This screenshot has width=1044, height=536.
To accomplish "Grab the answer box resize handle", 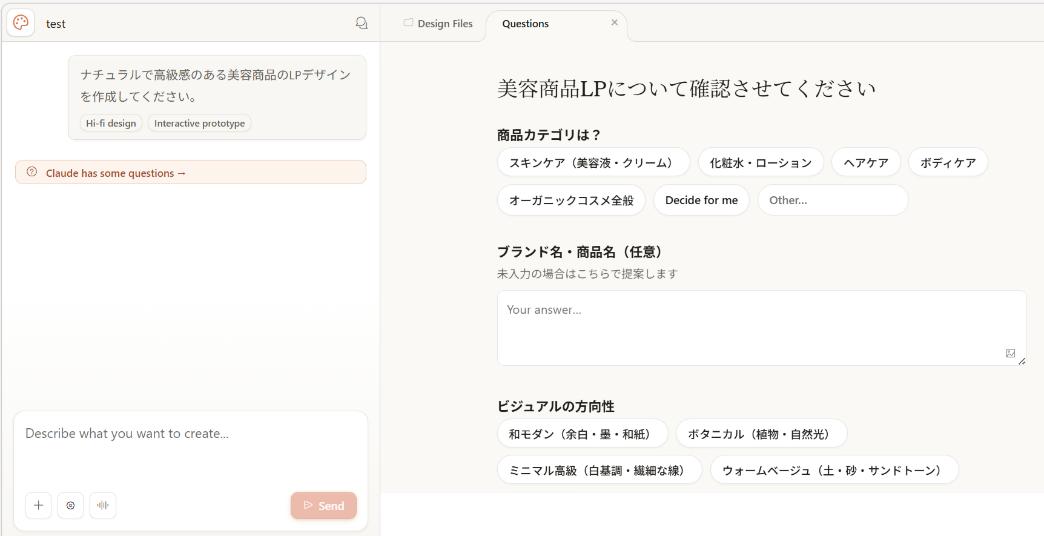I will tap(1021, 360).
